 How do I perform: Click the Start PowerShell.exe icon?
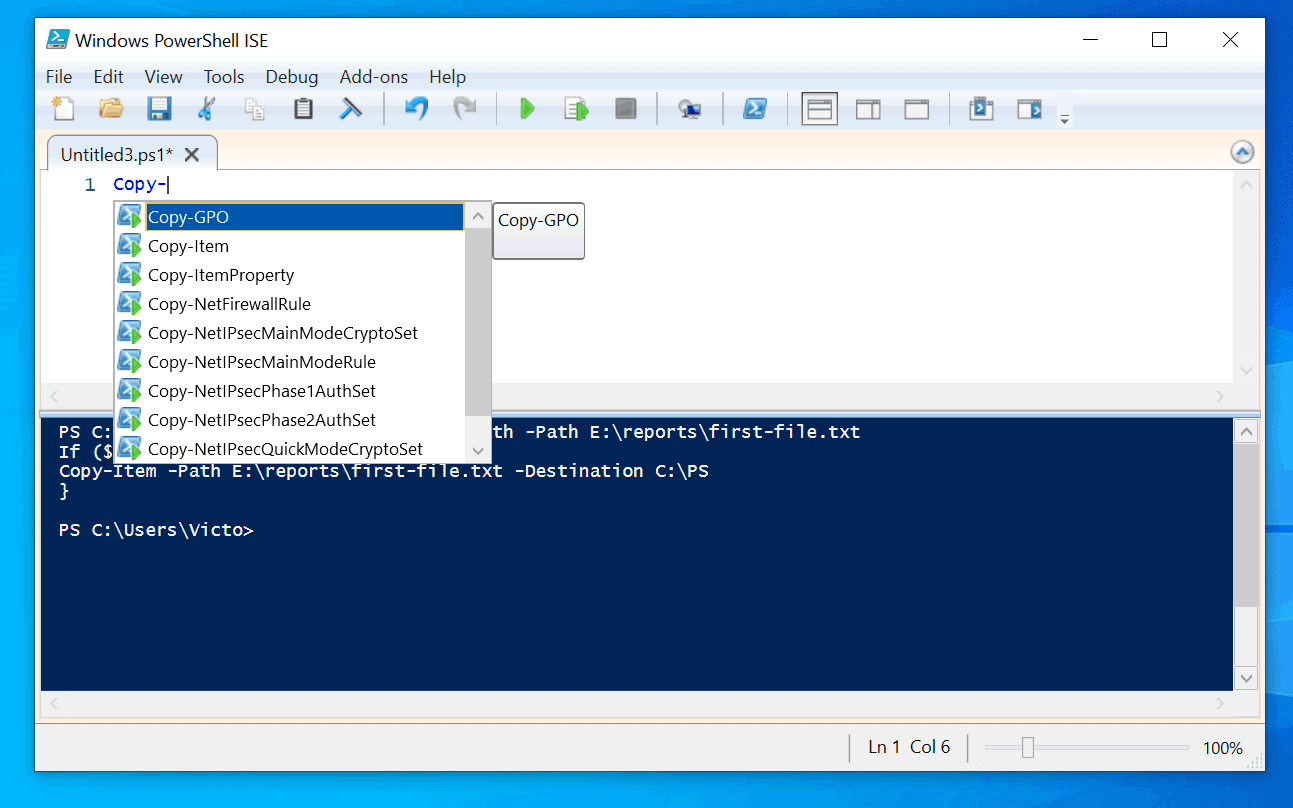pyautogui.click(x=755, y=108)
